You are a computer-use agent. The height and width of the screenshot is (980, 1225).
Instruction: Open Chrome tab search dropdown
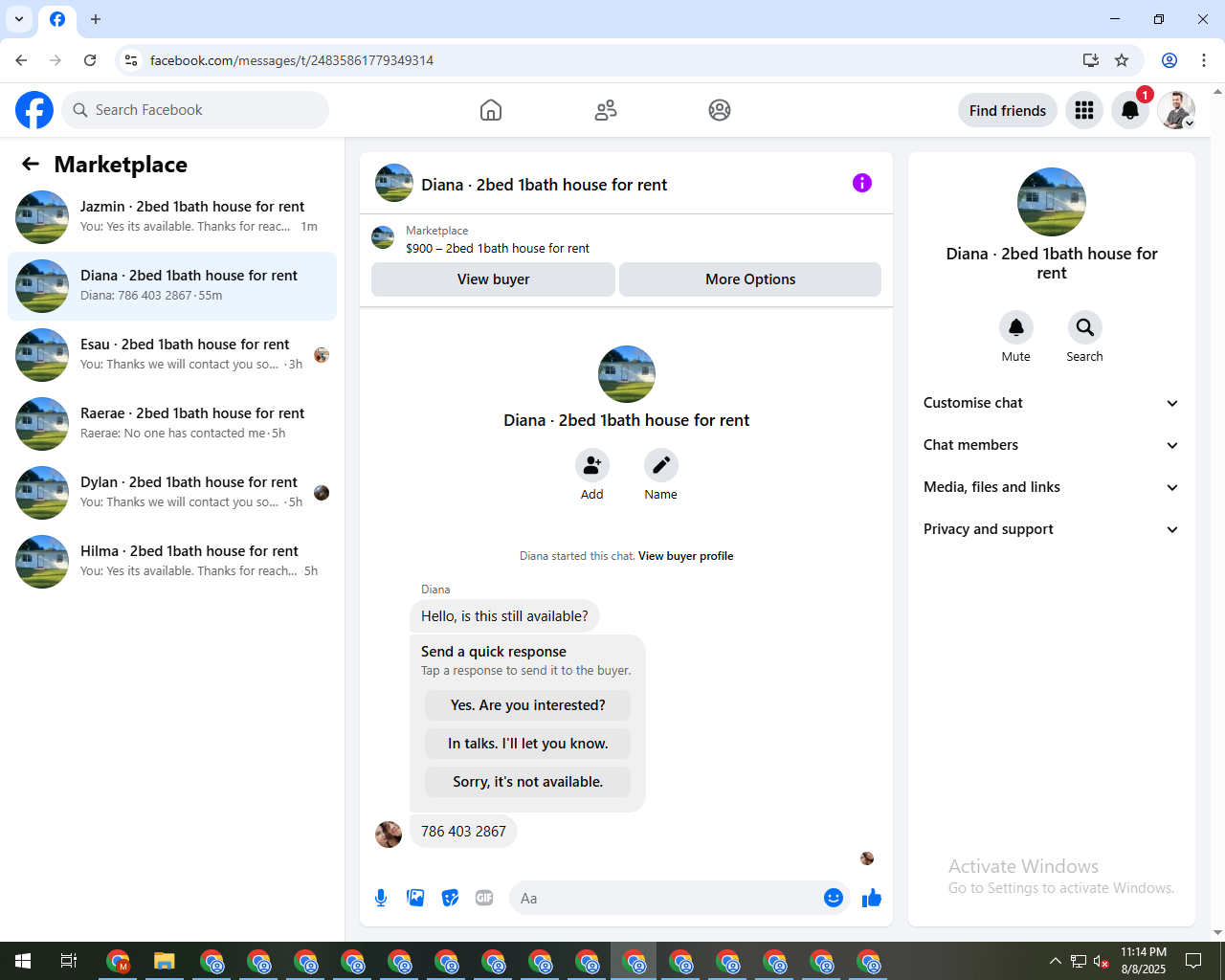pyautogui.click(x=19, y=19)
